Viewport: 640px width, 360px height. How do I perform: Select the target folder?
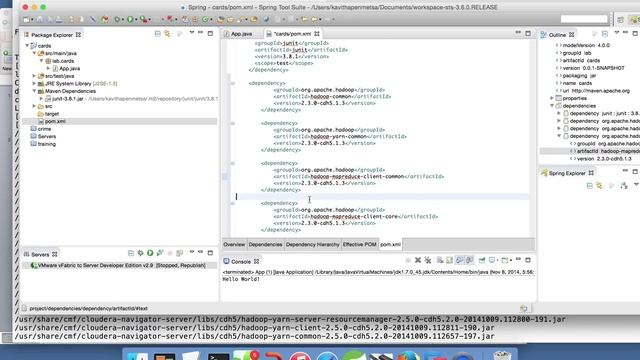click(x=48, y=114)
